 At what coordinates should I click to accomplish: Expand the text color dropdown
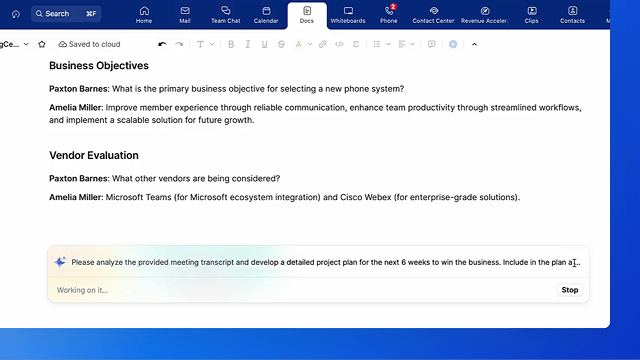point(310,44)
